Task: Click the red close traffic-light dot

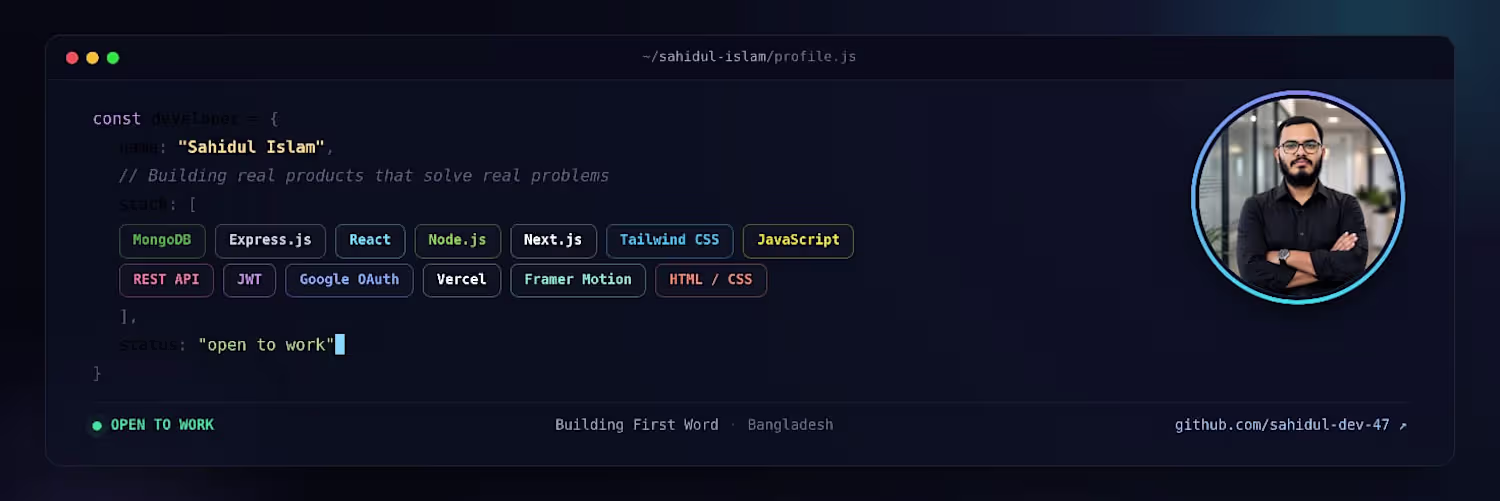Action: click(72, 58)
